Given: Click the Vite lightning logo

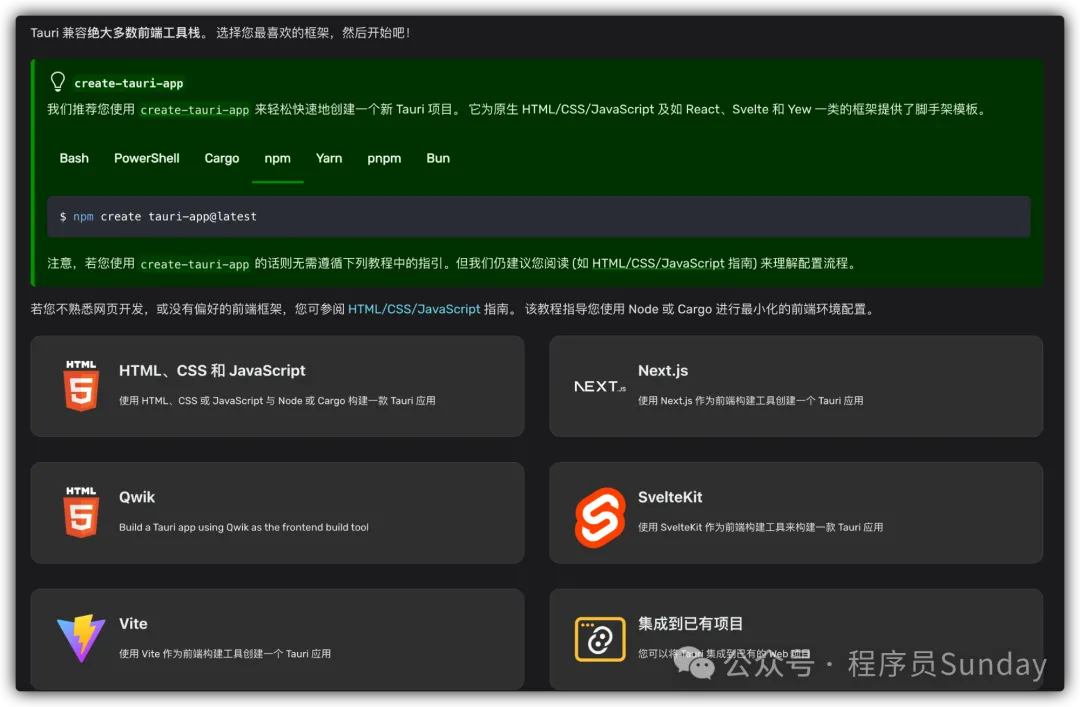Looking at the screenshot, I should pyautogui.click(x=81, y=639).
